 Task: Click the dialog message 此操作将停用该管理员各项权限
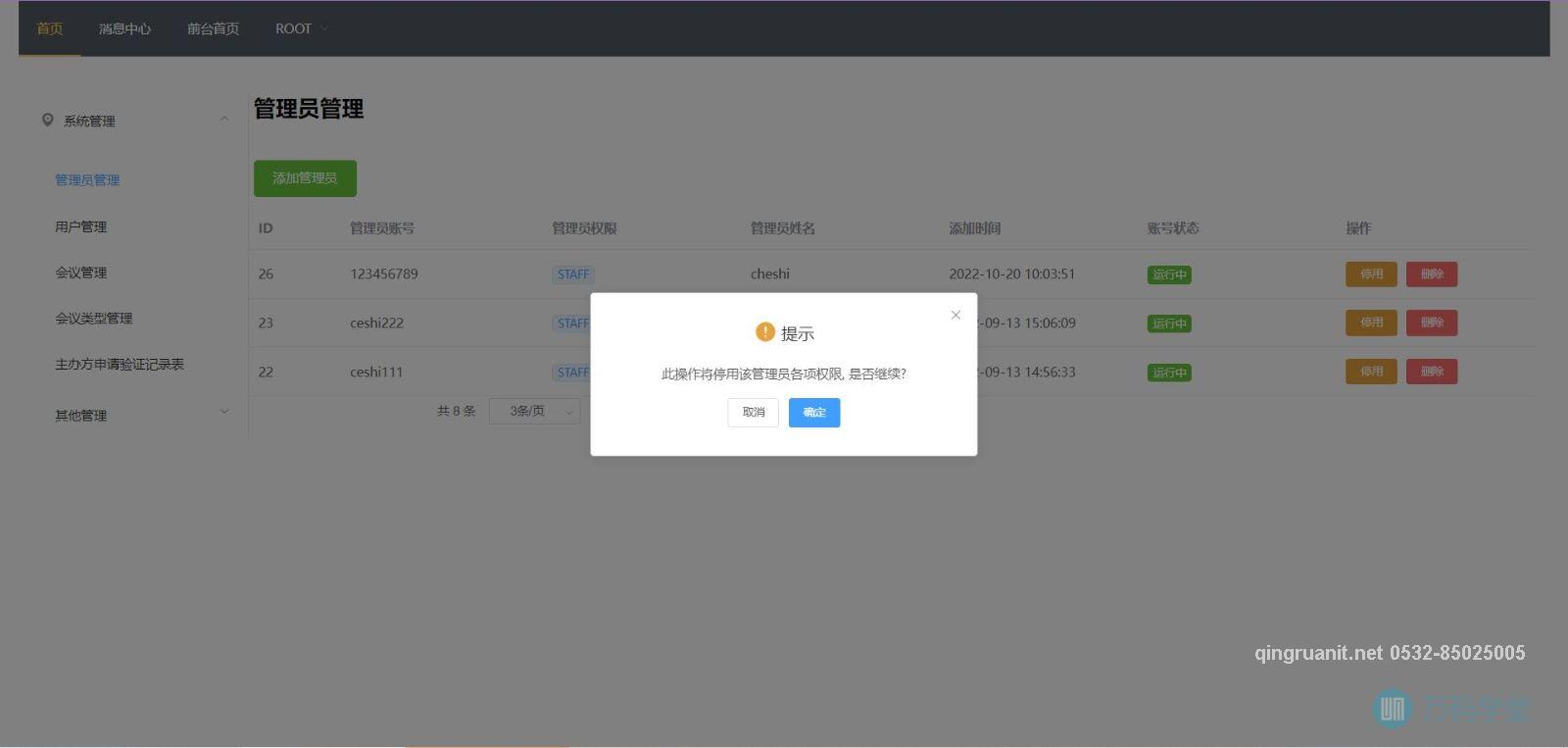pyautogui.click(x=752, y=374)
